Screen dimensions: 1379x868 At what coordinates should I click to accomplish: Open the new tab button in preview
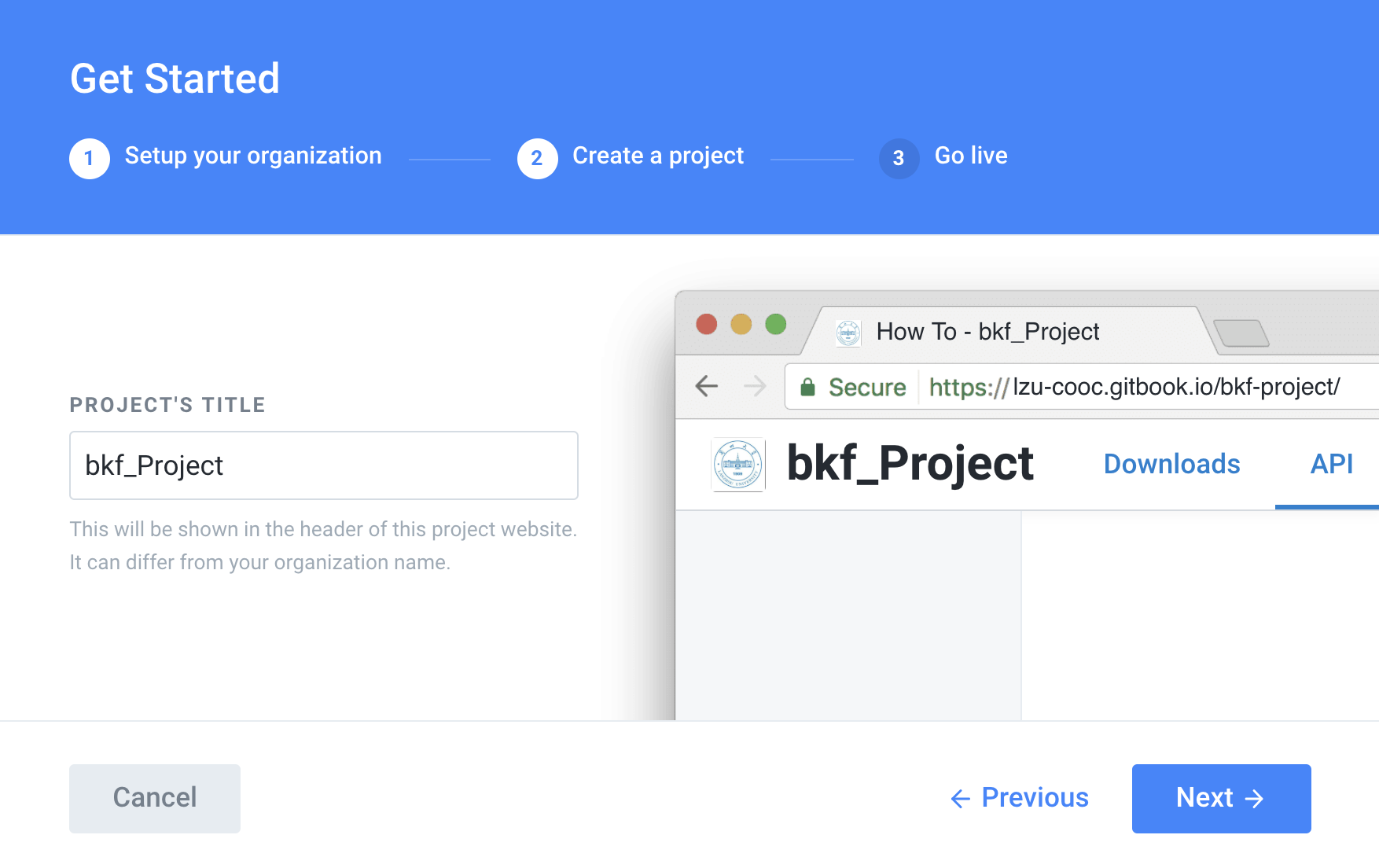pyautogui.click(x=1241, y=333)
